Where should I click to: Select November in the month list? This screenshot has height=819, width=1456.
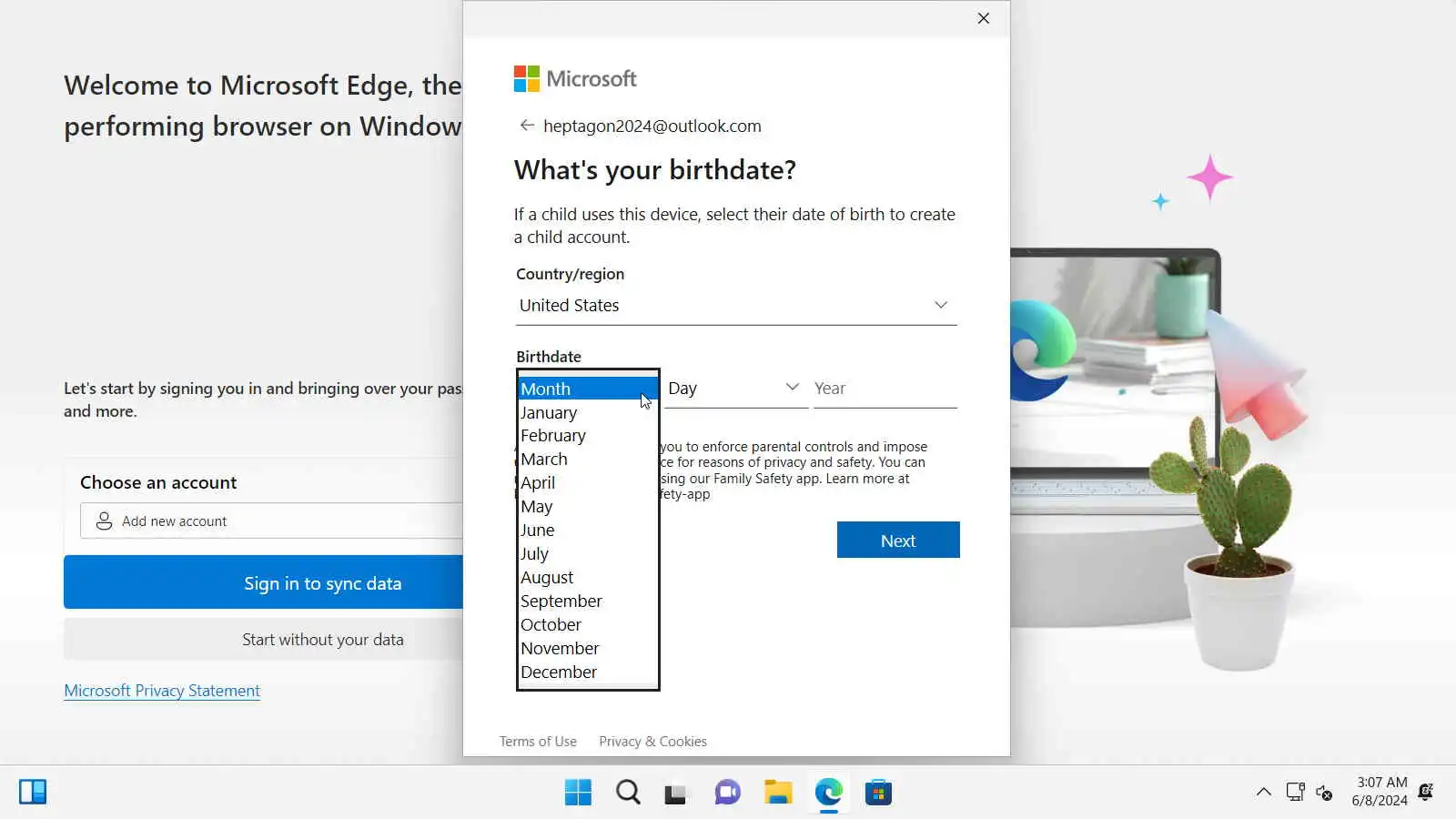click(588, 649)
